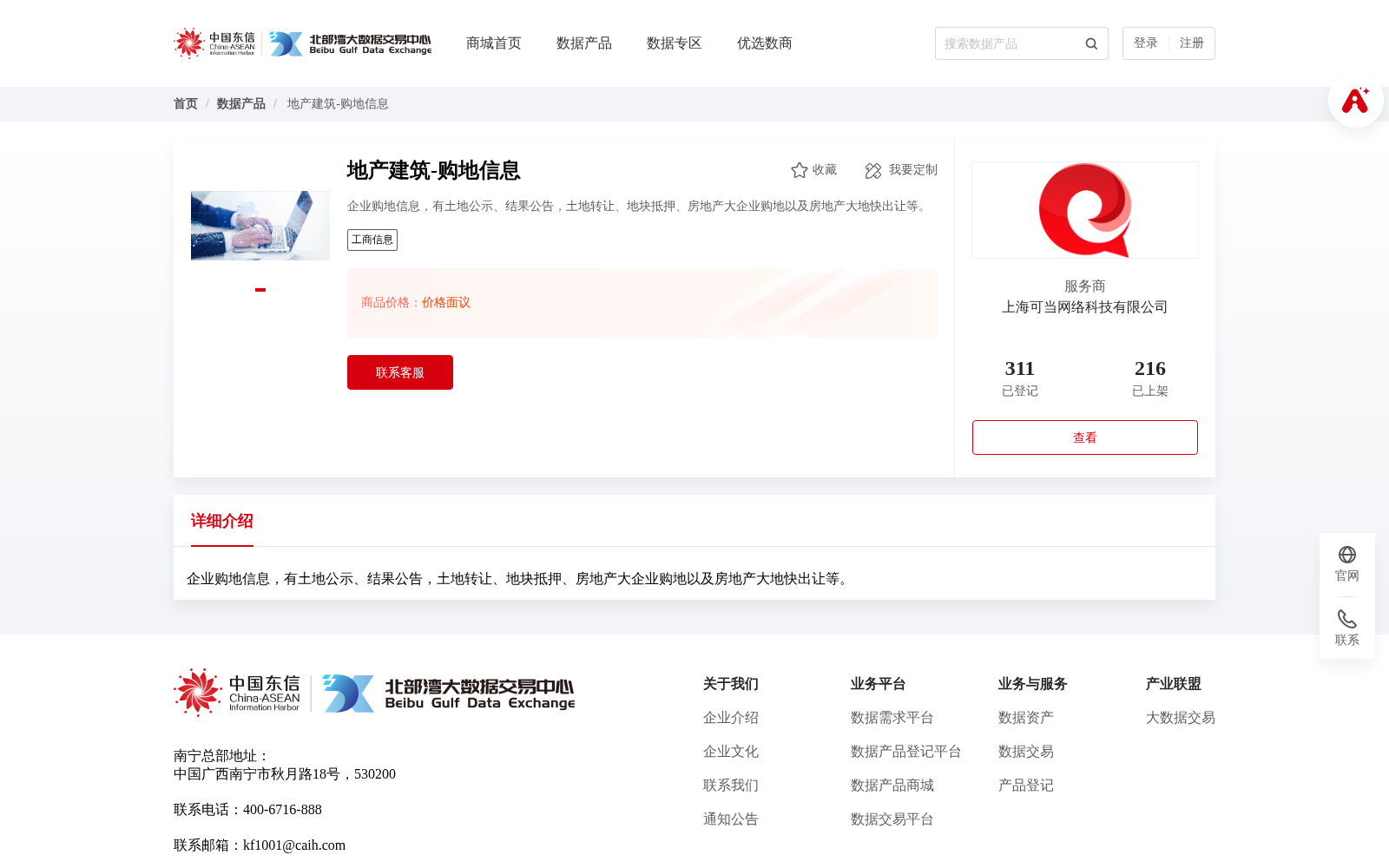Click the service provider red logo
Viewport: 1389px width, 868px height.
coord(1085,210)
